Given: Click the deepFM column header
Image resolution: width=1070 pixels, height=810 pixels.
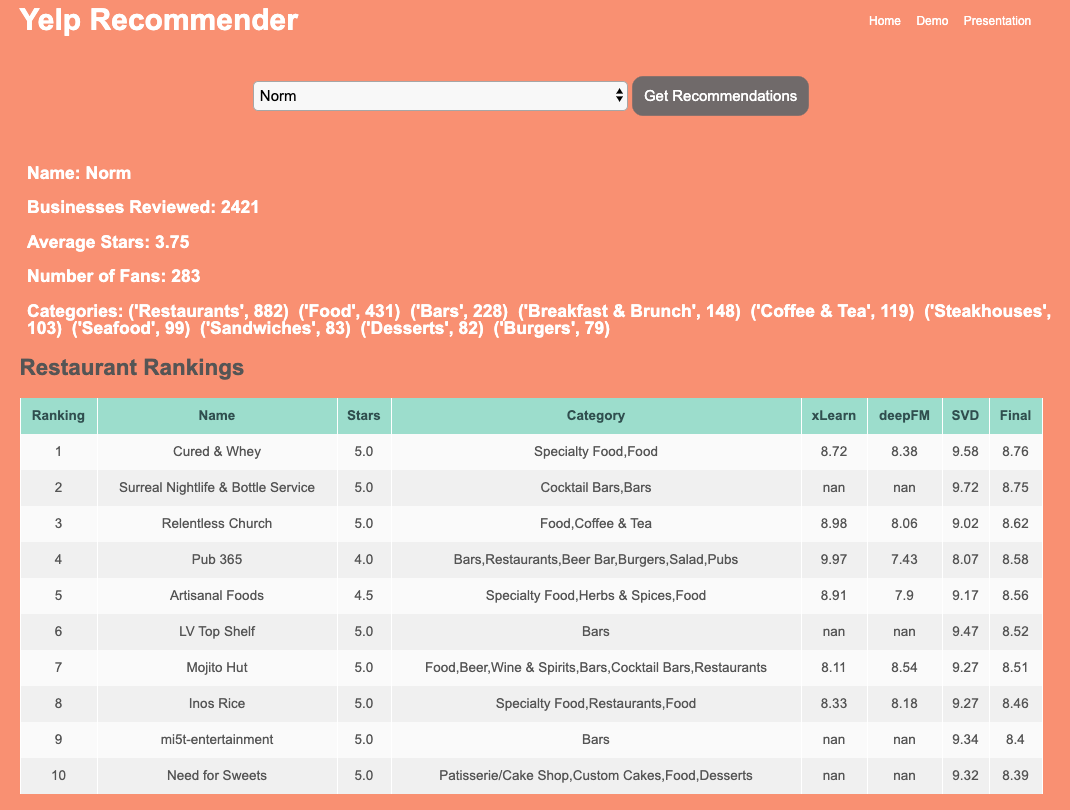Looking at the screenshot, I should click(x=904, y=415).
